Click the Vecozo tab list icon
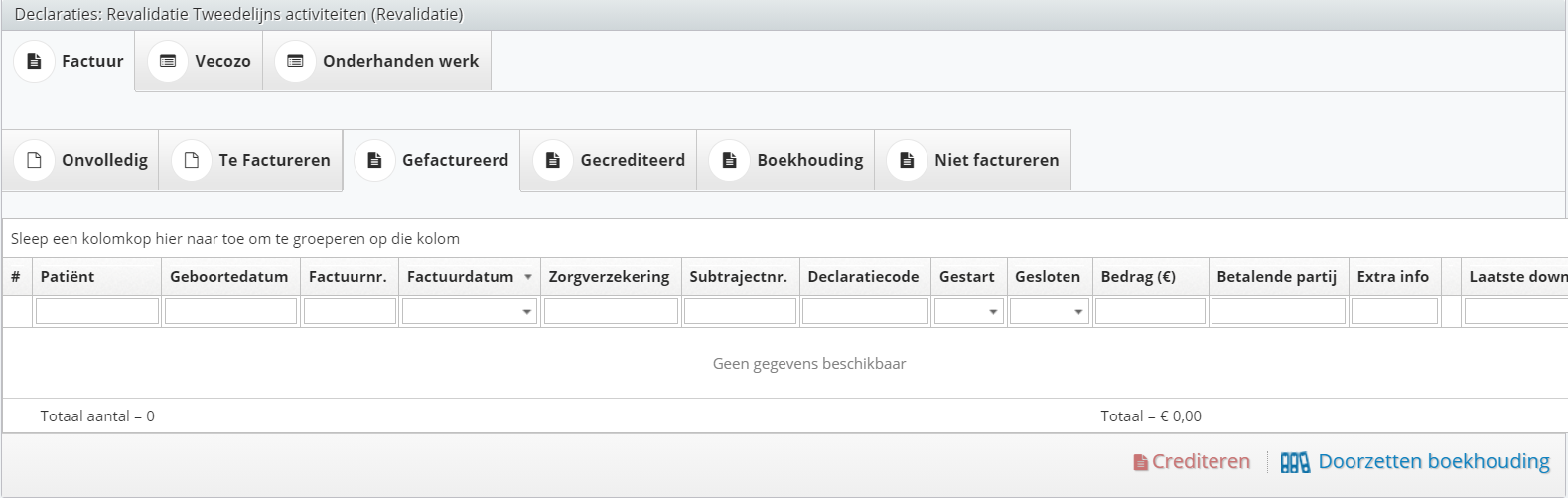This screenshot has width=1568, height=498. point(168,61)
